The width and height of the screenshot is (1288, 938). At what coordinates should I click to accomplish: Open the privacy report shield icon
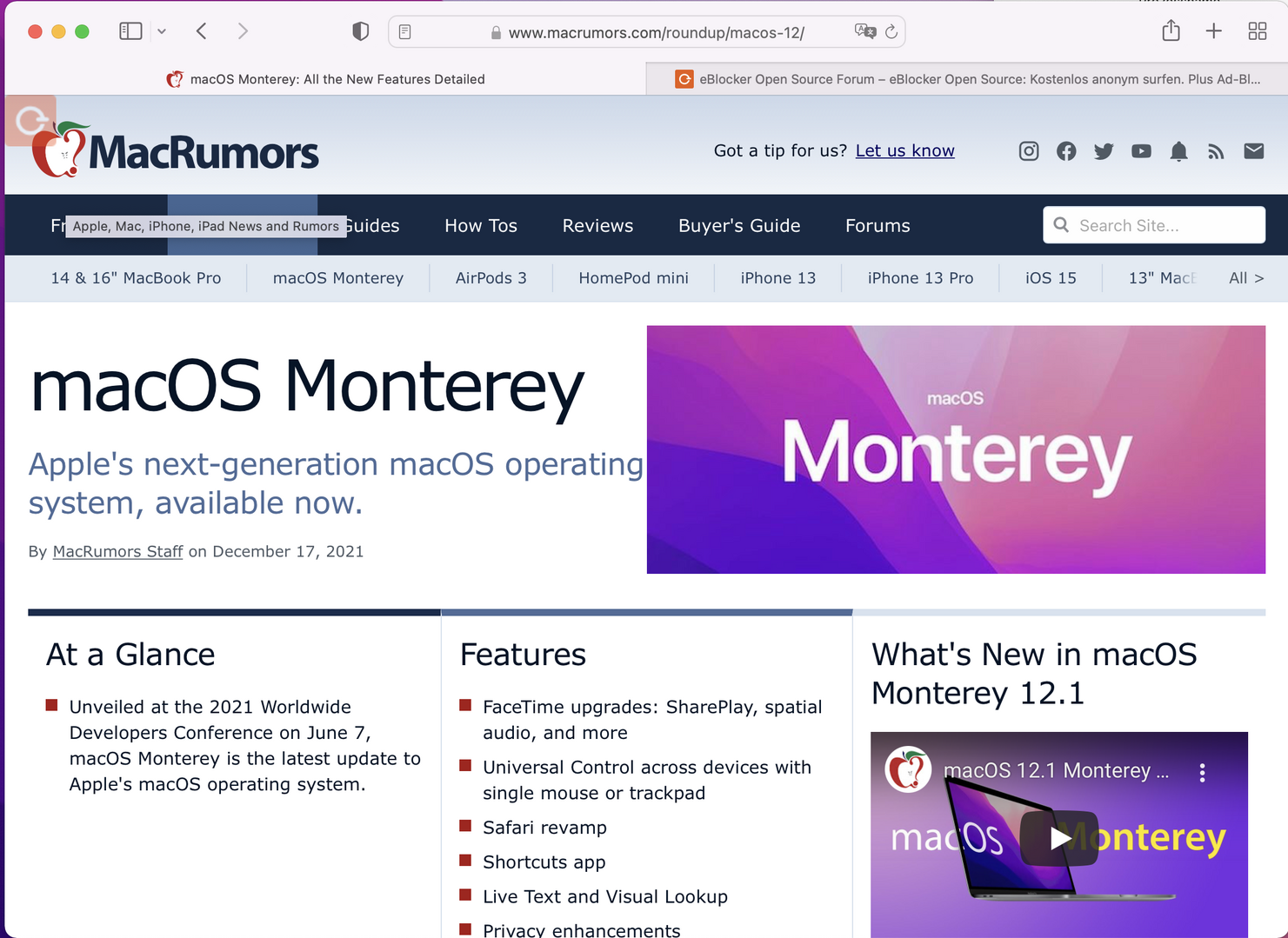click(x=360, y=31)
